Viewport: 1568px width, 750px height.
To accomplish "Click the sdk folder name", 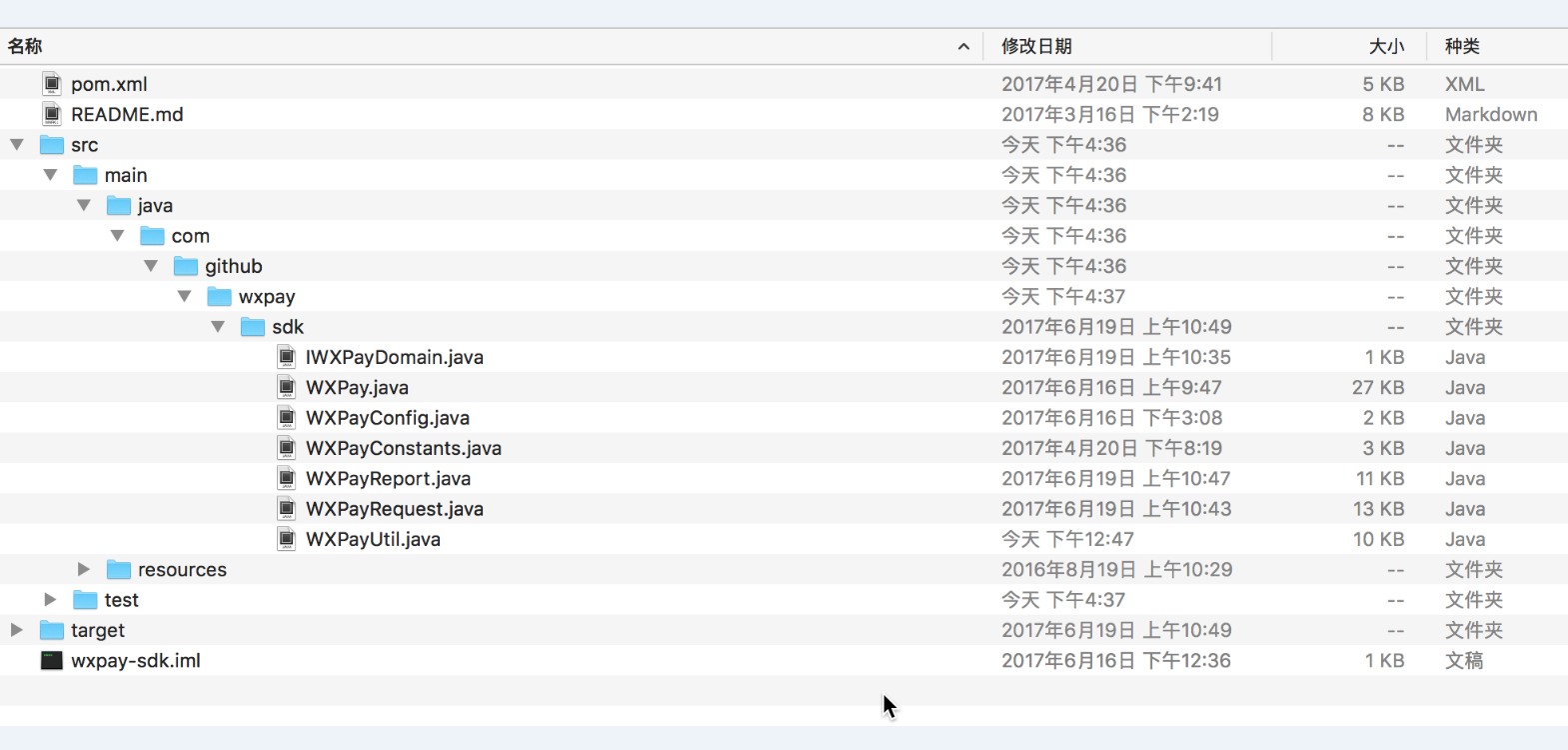I will 288,327.
